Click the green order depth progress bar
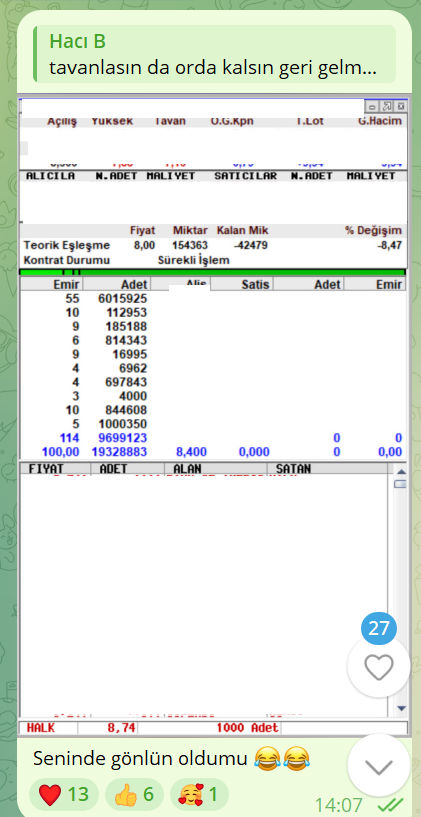 pyautogui.click(x=213, y=273)
